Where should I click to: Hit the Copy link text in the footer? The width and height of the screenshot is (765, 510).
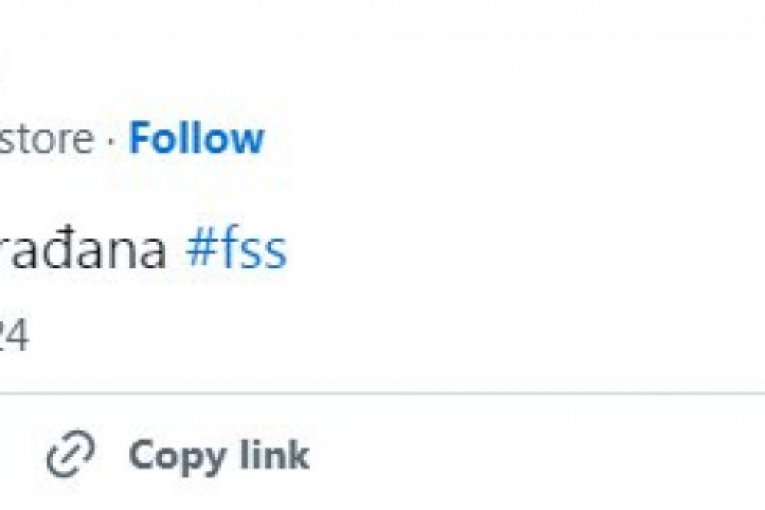point(219,456)
